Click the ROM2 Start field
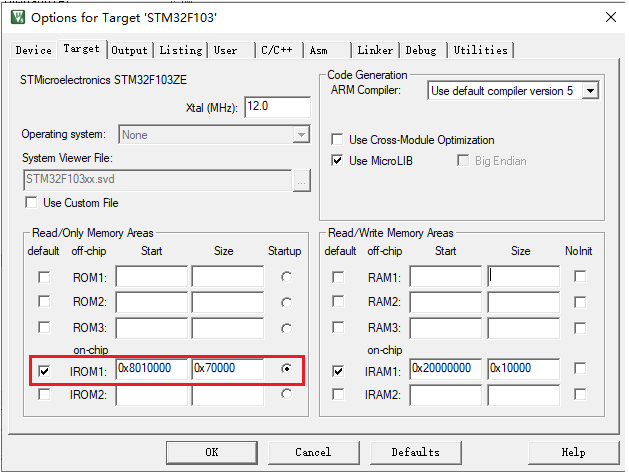This screenshot has width=629, height=474. 152,302
